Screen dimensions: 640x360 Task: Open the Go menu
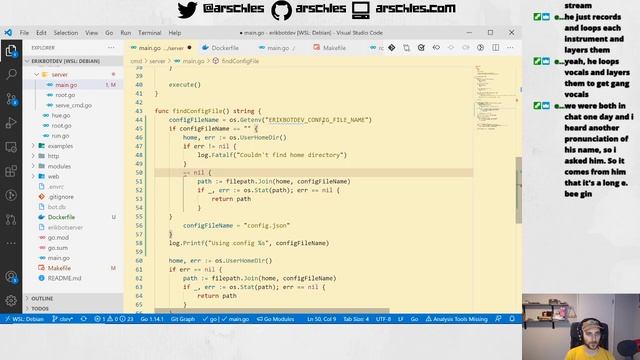click(109, 33)
